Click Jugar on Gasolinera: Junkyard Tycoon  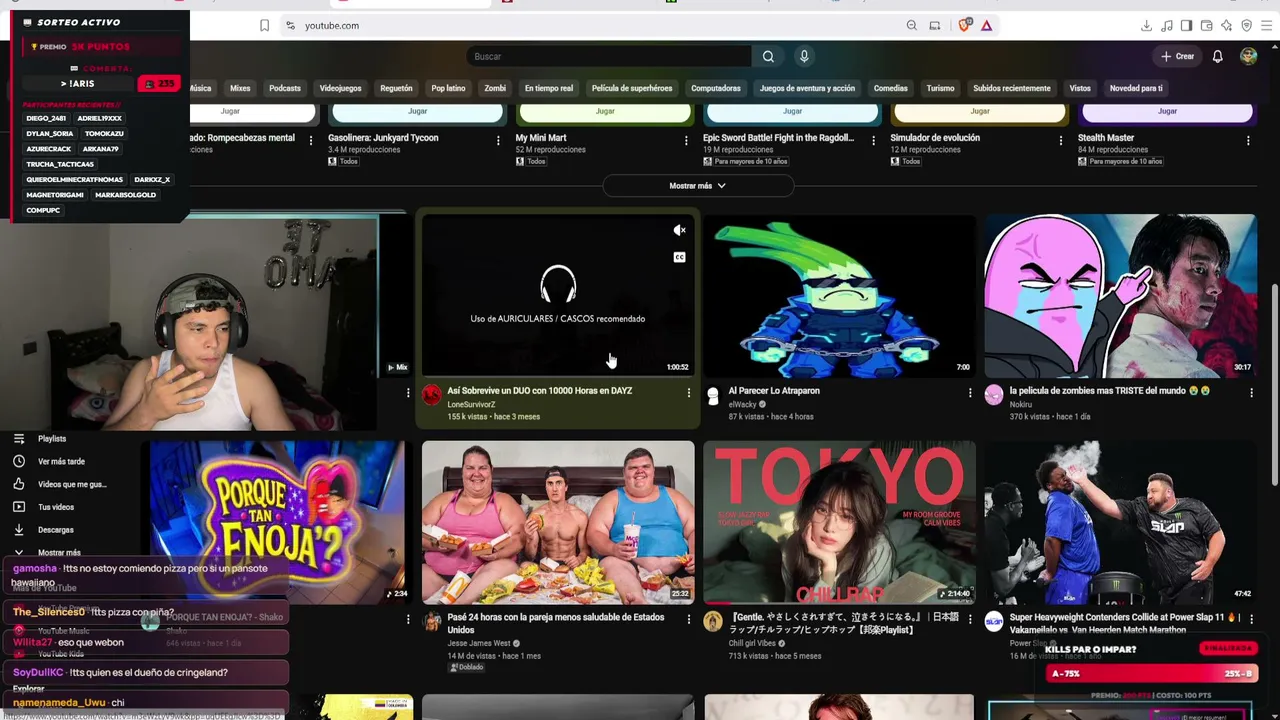[x=417, y=111]
